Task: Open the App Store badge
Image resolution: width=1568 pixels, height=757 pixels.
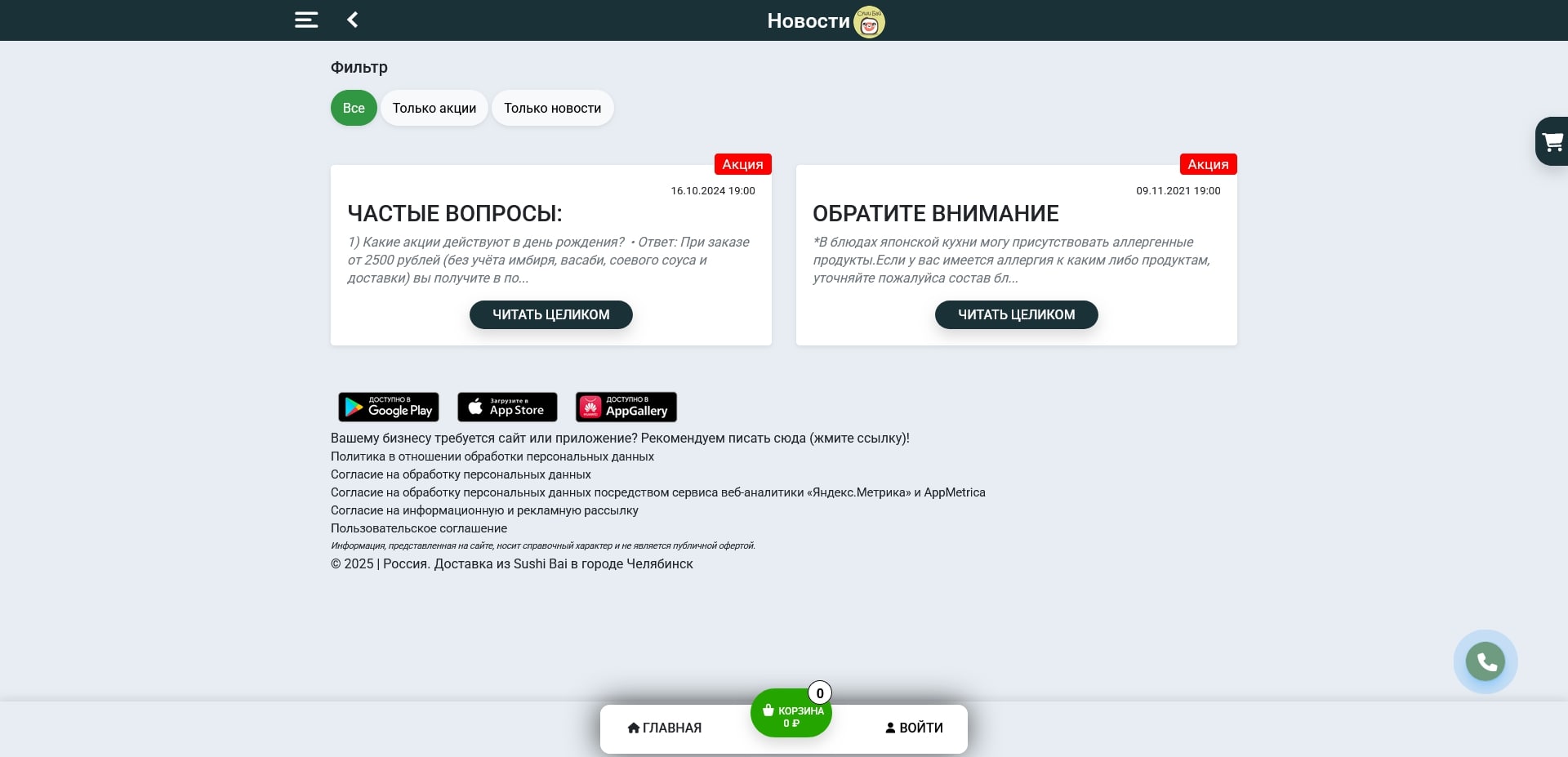Action: 507,407
